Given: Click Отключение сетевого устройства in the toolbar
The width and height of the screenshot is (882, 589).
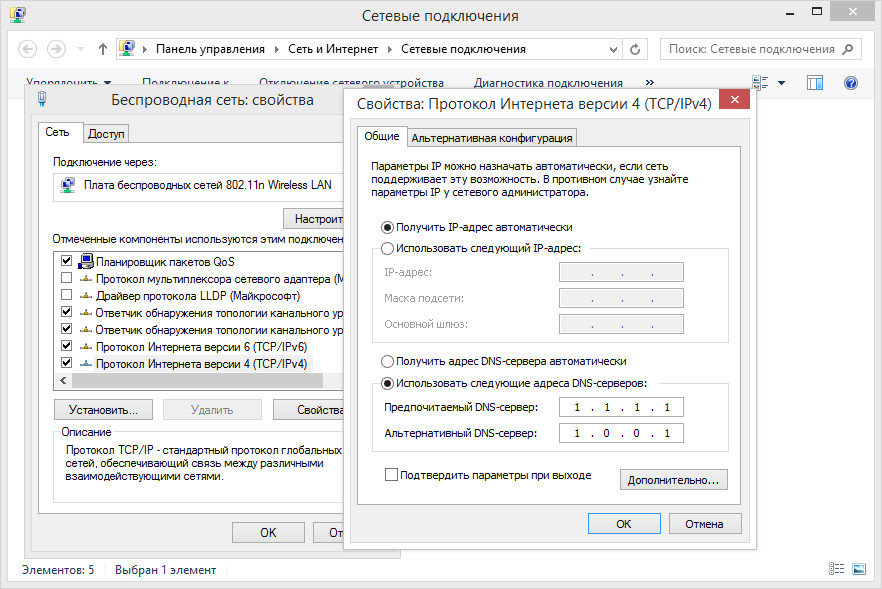Looking at the screenshot, I should tap(351, 83).
